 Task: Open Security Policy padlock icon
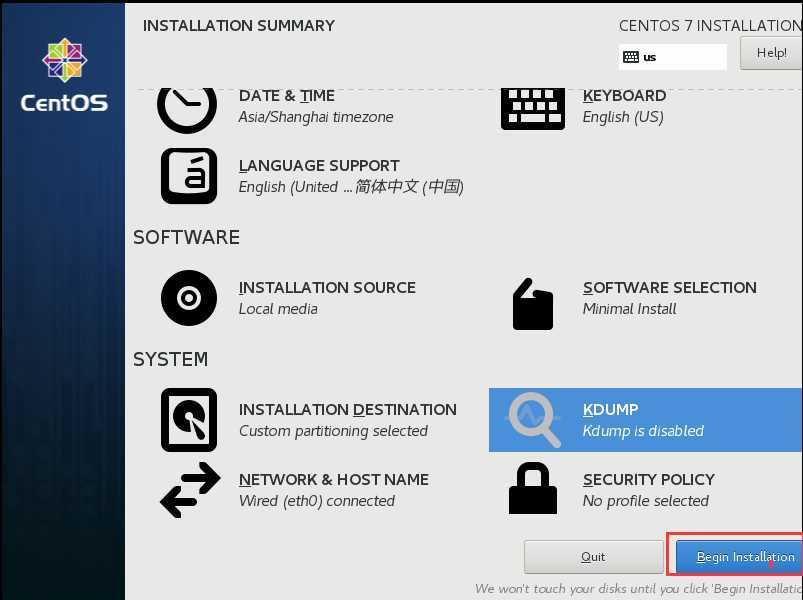coord(533,488)
